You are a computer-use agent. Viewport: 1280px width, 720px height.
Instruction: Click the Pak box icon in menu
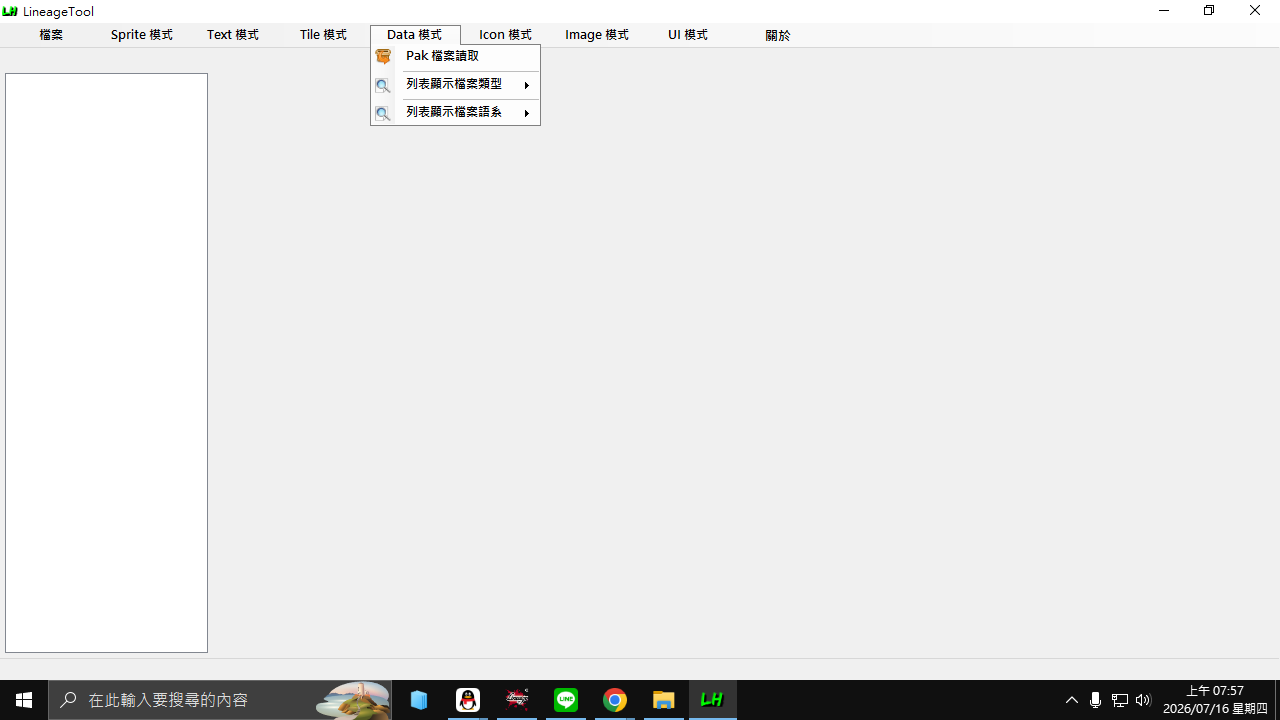click(383, 57)
